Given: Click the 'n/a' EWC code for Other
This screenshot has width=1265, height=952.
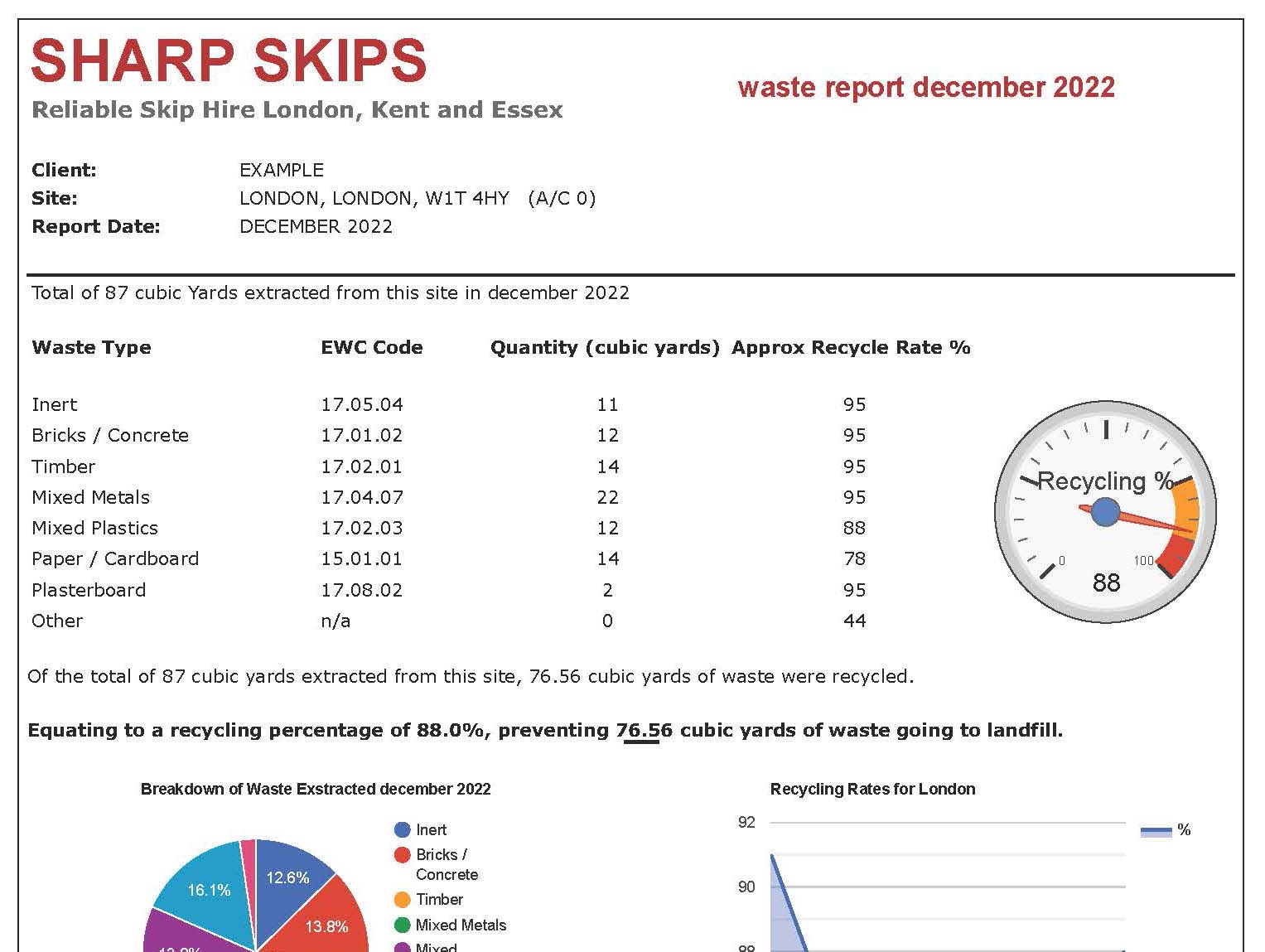Looking at the screenshot, I should pyautogui.click(x=336, y=621).
